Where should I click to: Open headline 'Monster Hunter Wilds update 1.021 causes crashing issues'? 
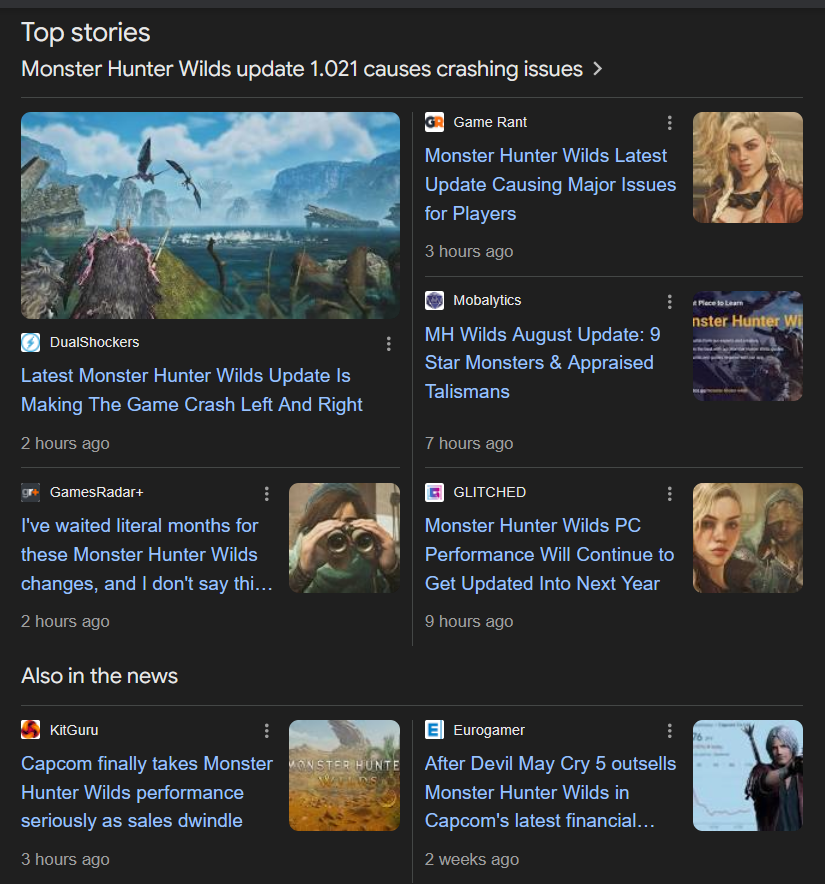coord(302,69)
